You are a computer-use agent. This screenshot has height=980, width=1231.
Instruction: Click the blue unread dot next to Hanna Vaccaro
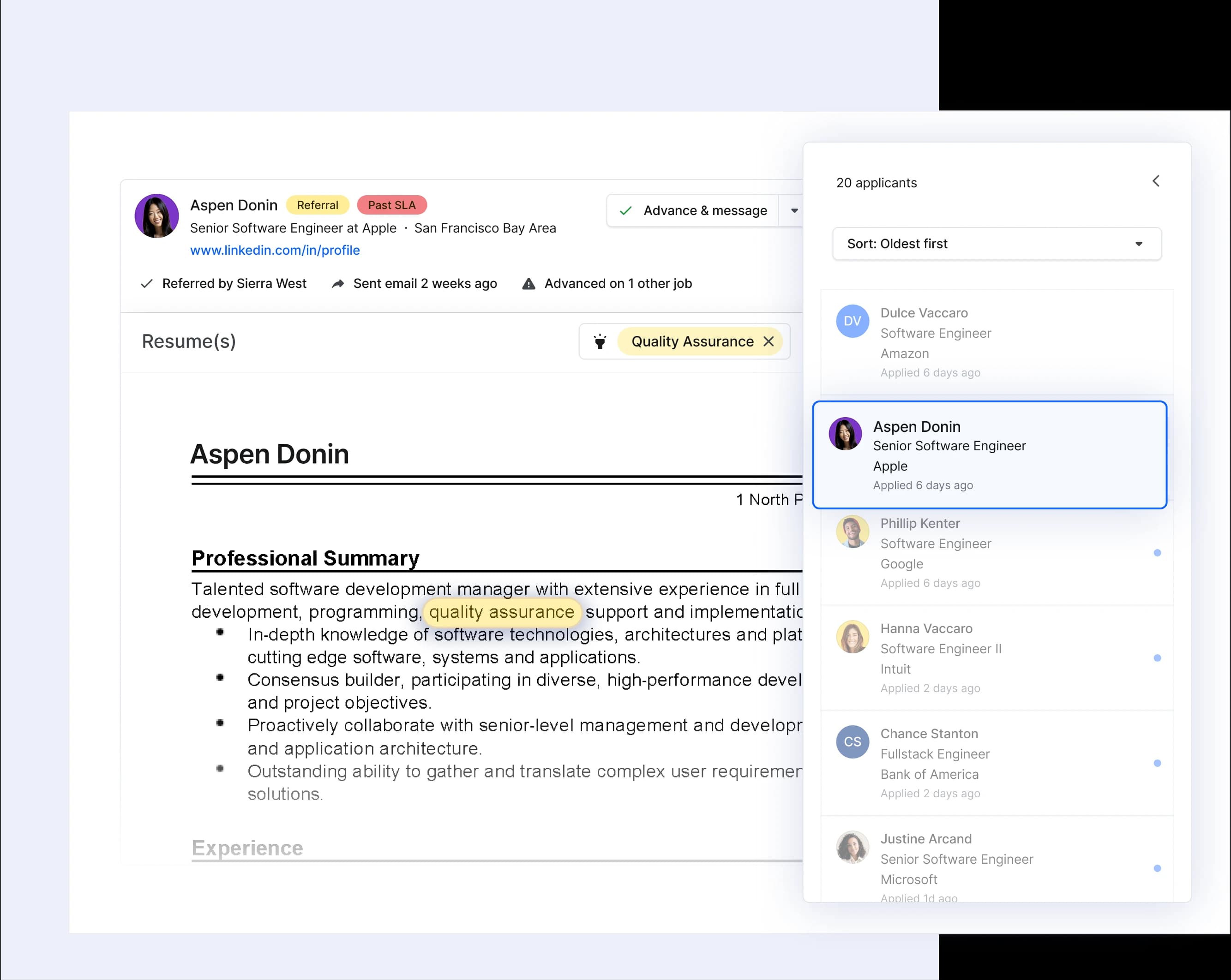click(x=1158, y=657)
